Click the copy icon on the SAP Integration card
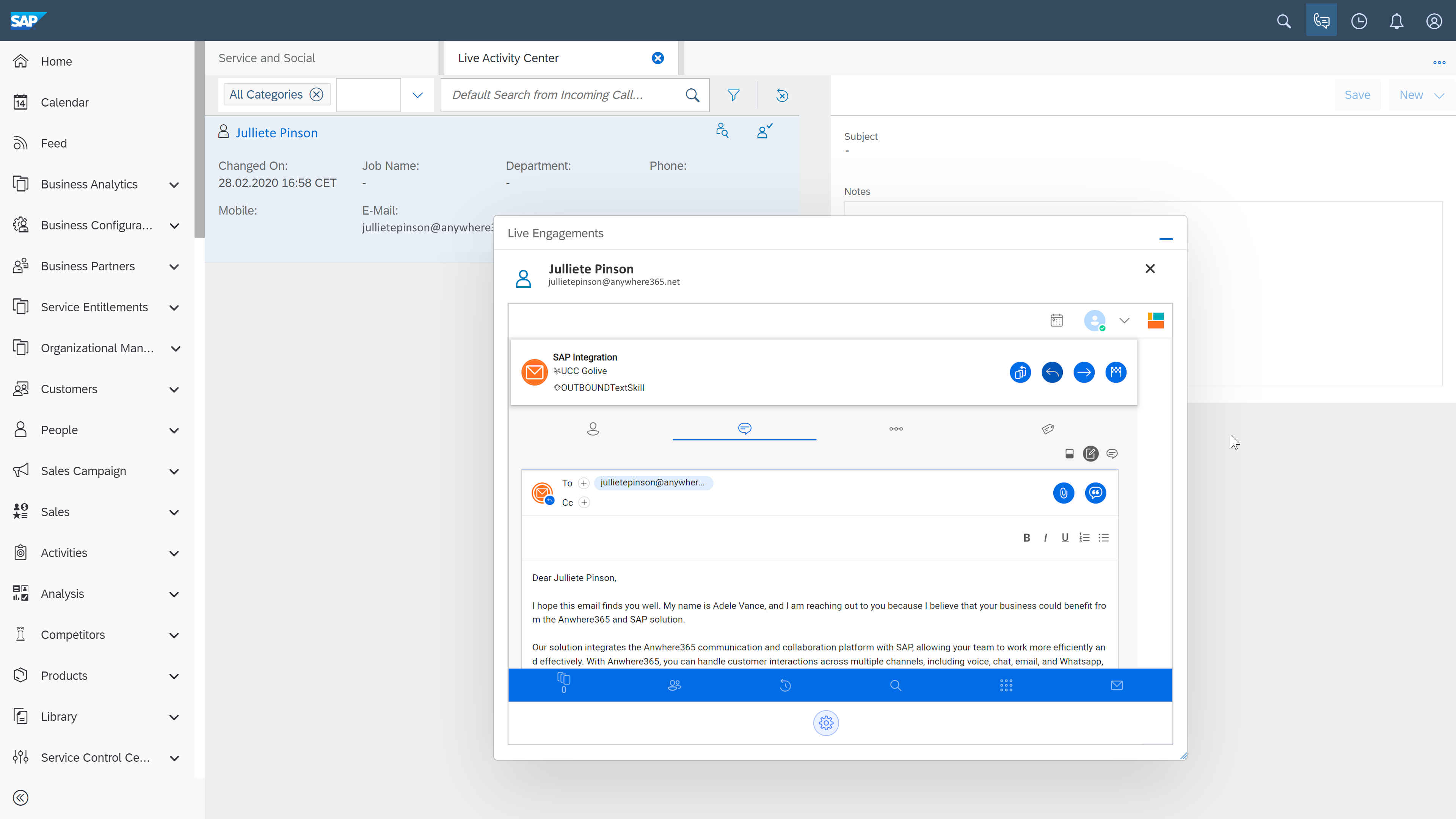The width and height of the screenshot is (1456, 819). pyautogui.click(x=1020, y=372)
